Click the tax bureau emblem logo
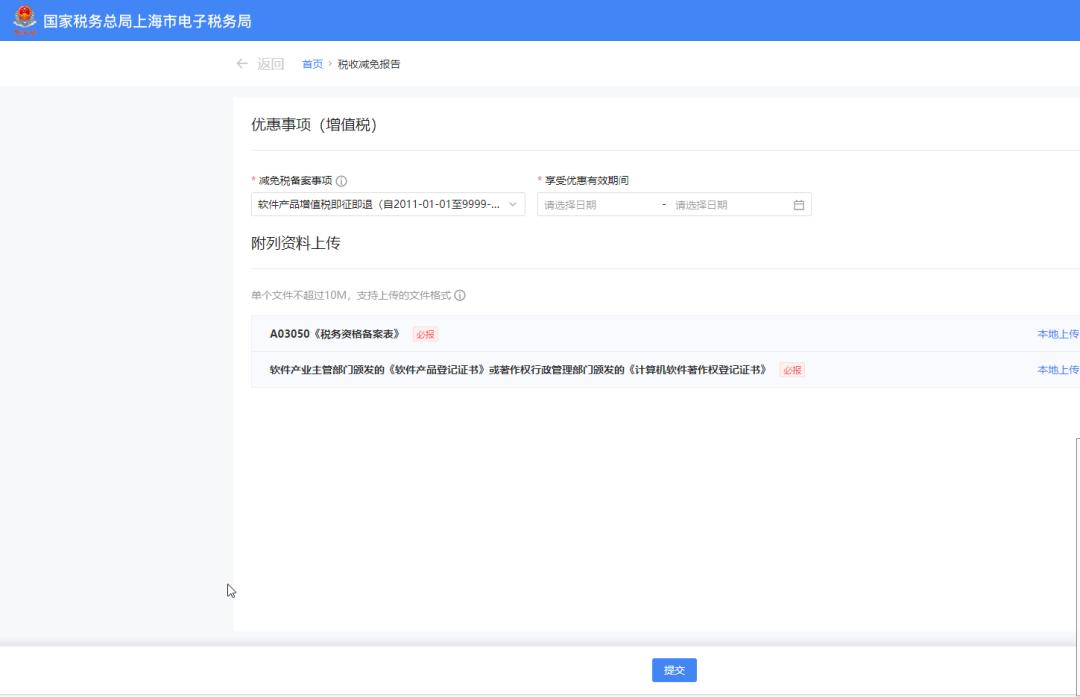Viewport: 1080px width, 697px height. (24, 20)
